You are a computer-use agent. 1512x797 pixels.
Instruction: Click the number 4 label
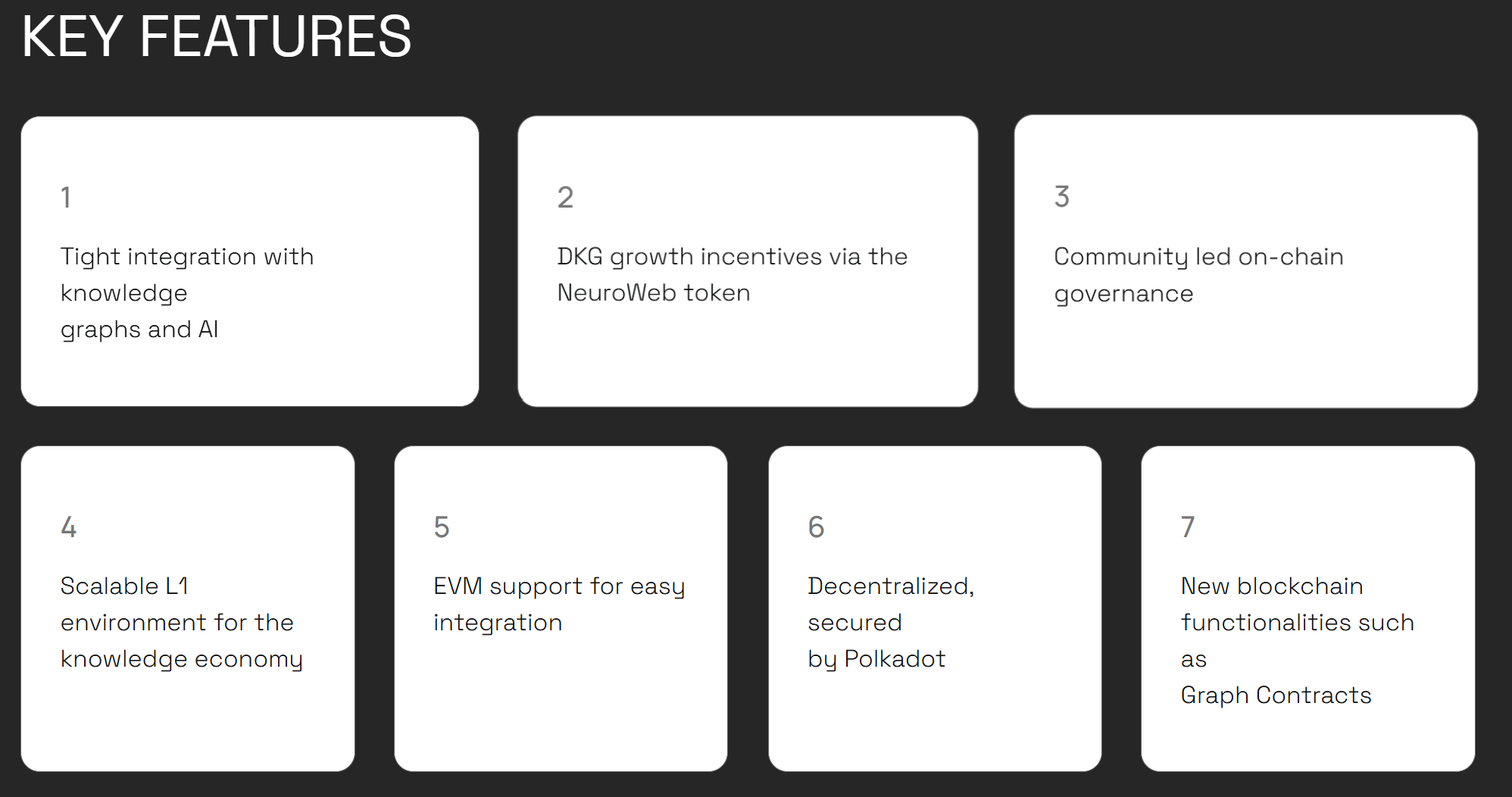click(x=68, y=527)
